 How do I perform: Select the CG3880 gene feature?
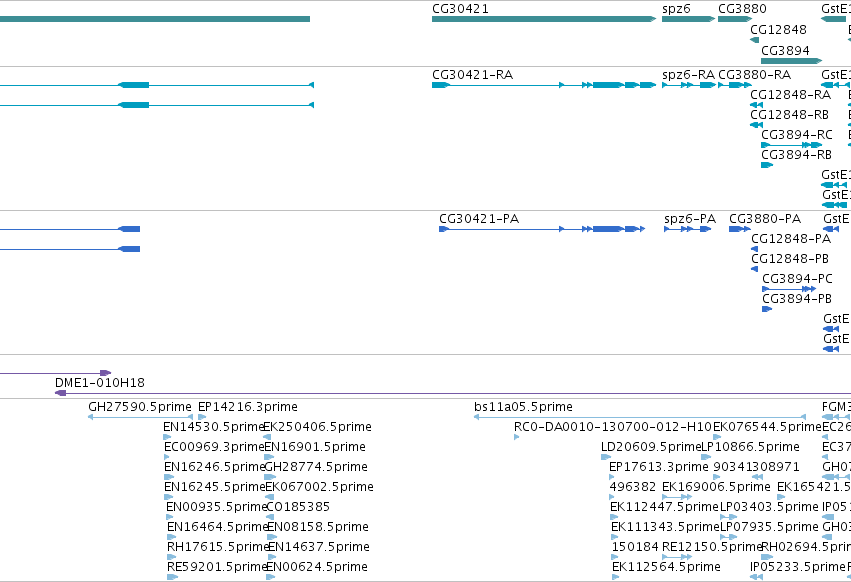tap(735, 19)
